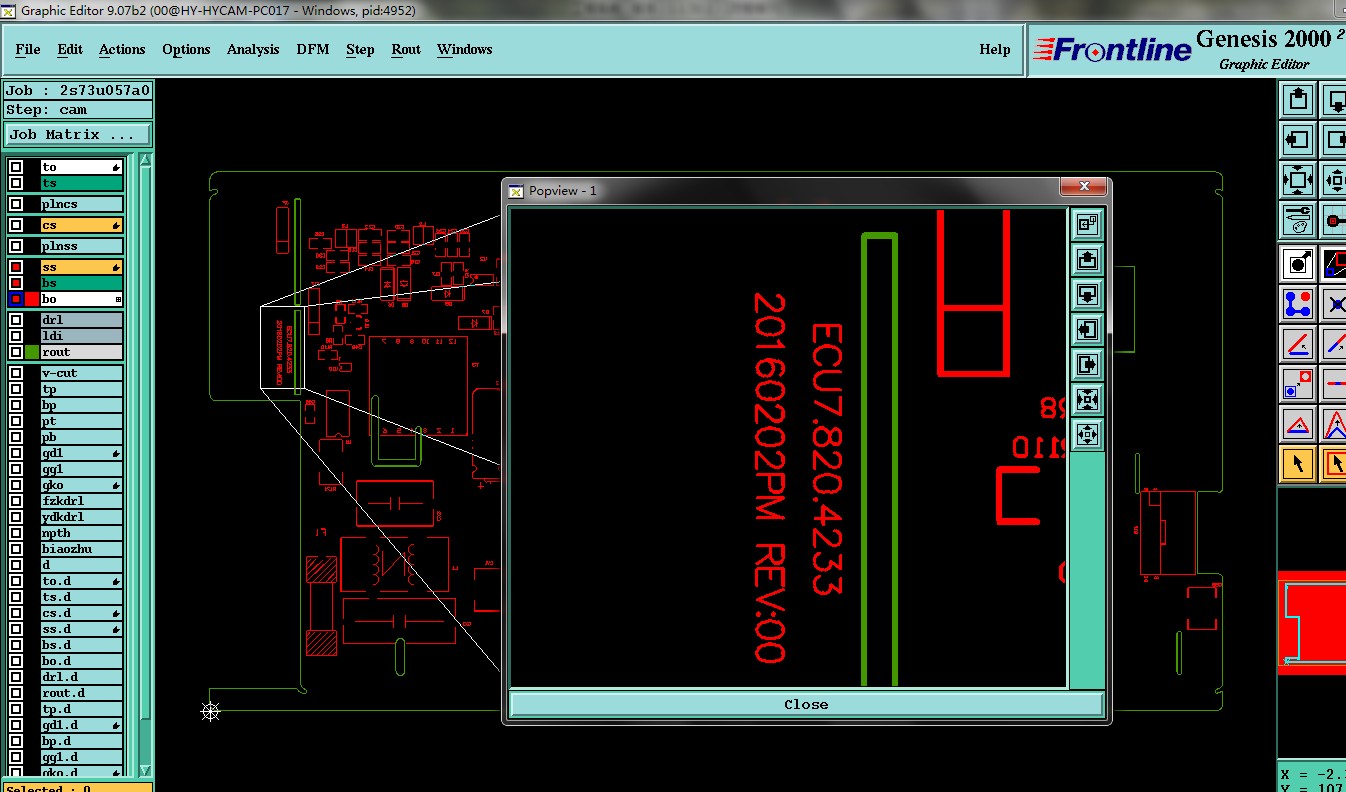Toggle display checkbox for layer rout

(x=16, y=352)
